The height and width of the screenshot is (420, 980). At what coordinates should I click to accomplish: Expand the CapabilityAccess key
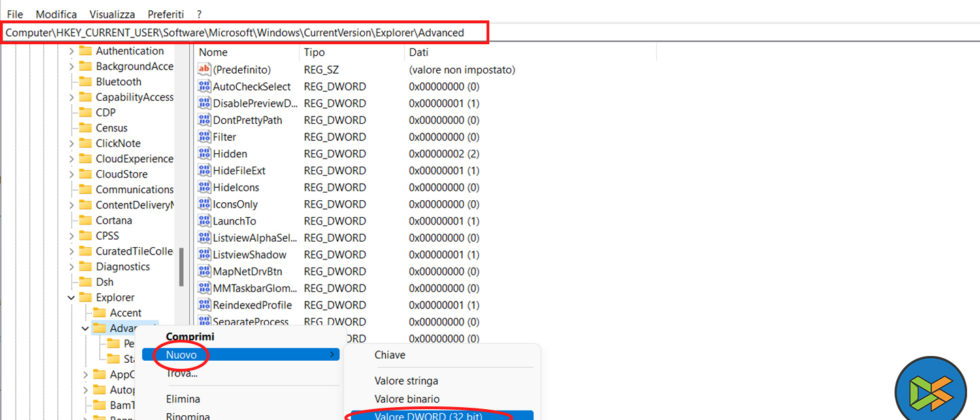pos(71,98)
